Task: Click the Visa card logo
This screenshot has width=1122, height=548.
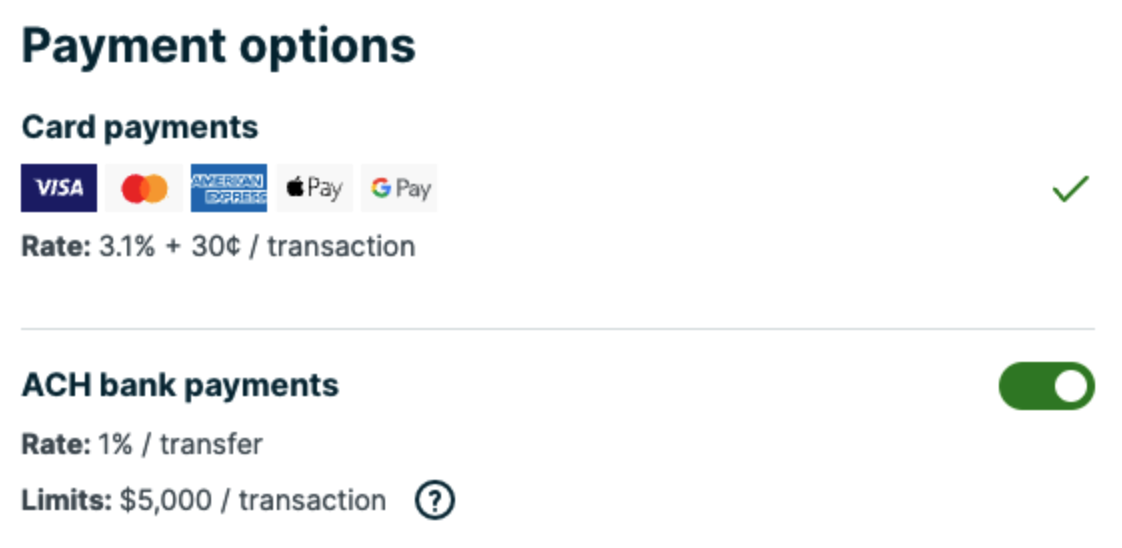Action: click(59, 188)
